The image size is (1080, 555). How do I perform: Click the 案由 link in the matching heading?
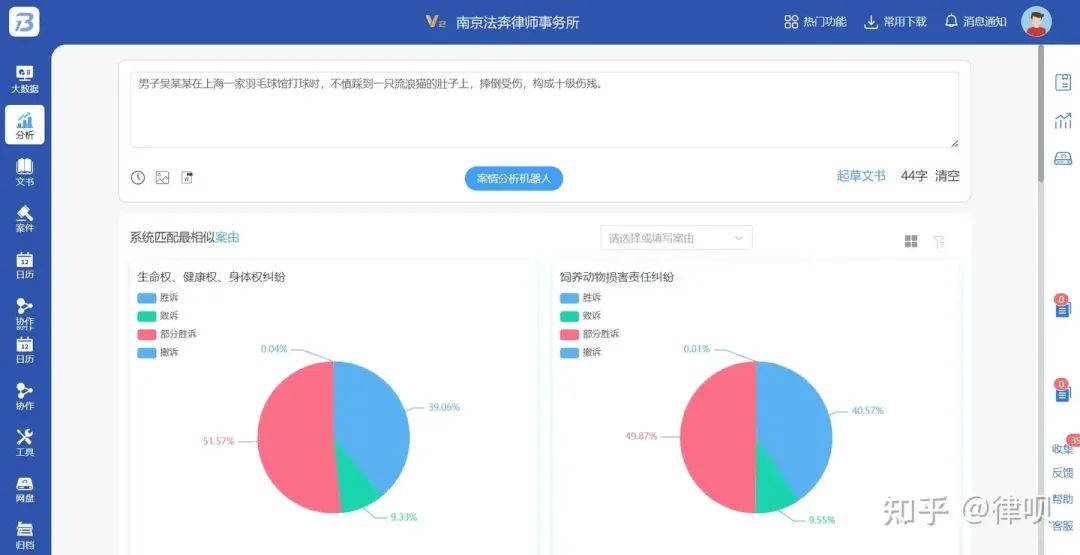point(227,238)
